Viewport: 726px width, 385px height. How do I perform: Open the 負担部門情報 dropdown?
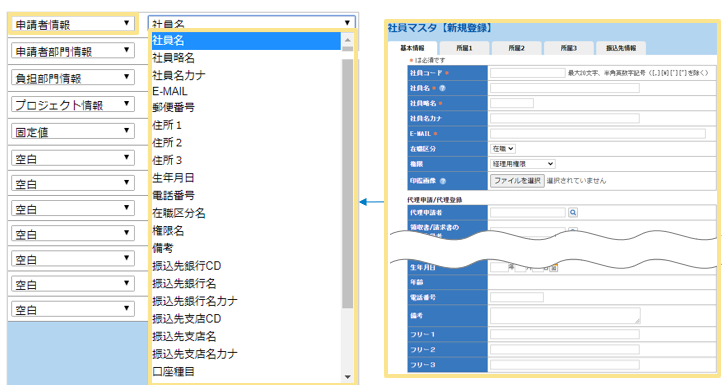click(x=73, y=78)
